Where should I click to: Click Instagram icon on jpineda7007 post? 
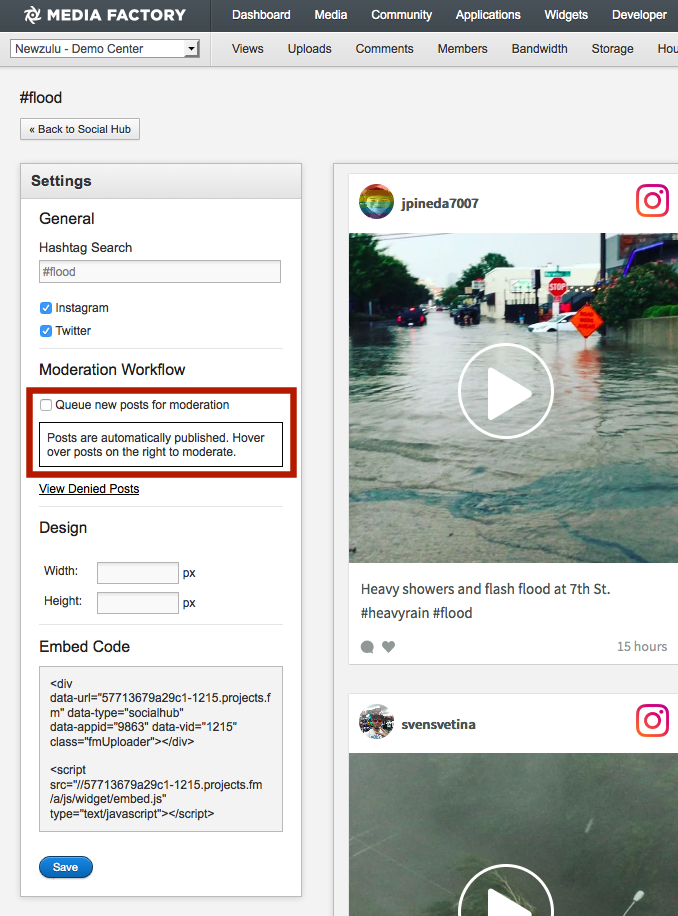click(652, 201)
